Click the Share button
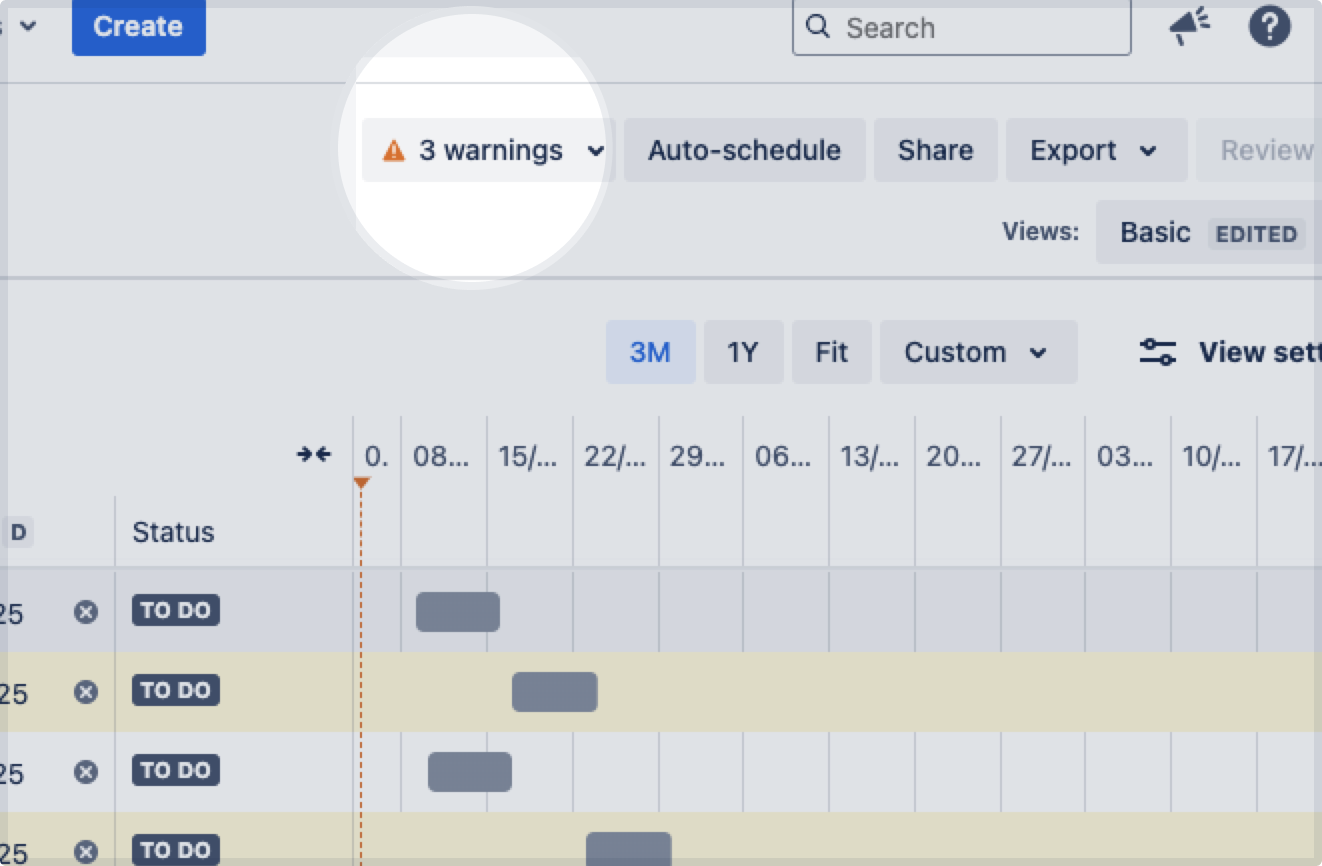The width and height of the screenshot is (1322, 866). pos(935,151)
